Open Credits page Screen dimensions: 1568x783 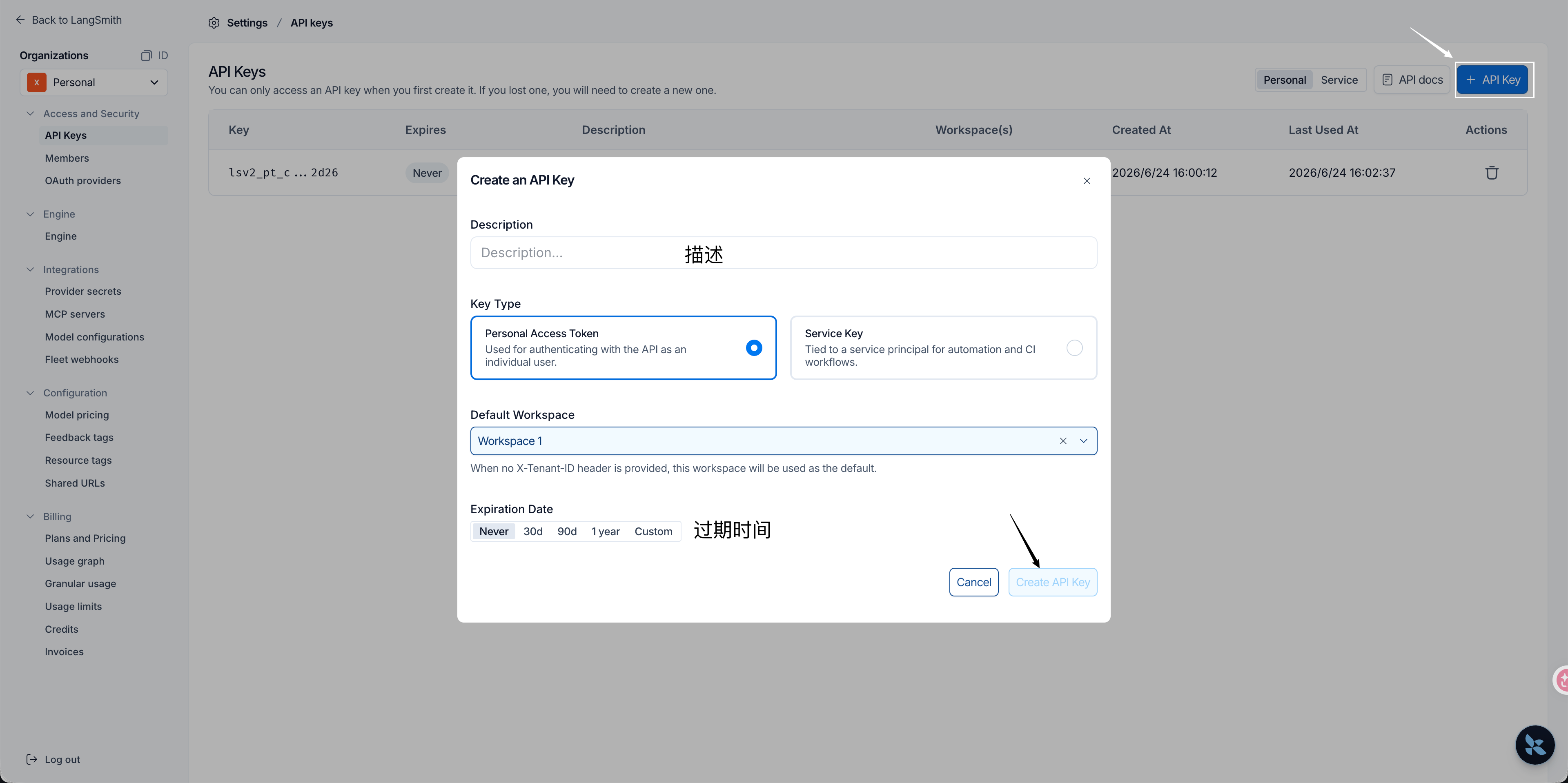coord(62,629)
